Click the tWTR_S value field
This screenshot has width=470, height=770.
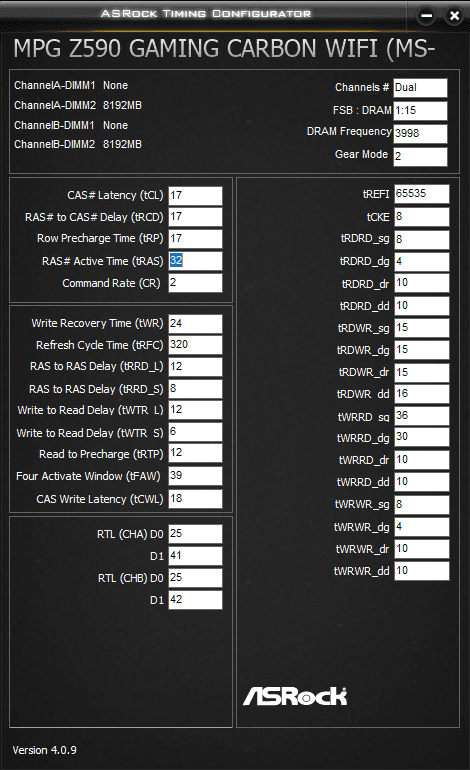click(x=195, y=432)
